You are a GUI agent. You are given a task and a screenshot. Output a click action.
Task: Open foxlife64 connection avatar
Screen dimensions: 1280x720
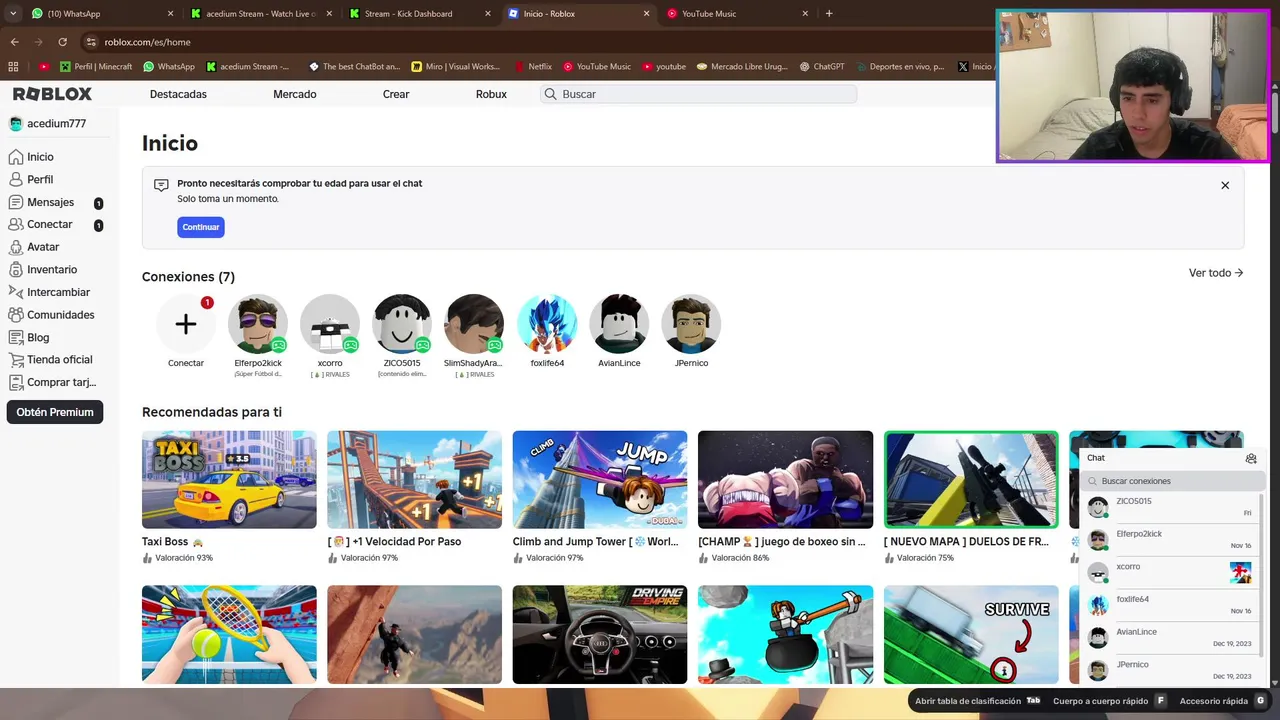click(x=547, y=324)
